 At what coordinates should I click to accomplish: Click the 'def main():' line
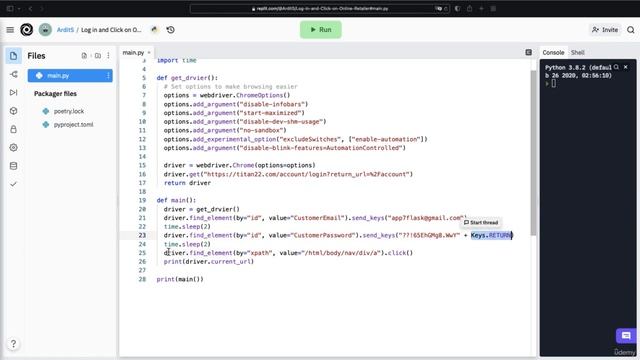coord(176,200)
